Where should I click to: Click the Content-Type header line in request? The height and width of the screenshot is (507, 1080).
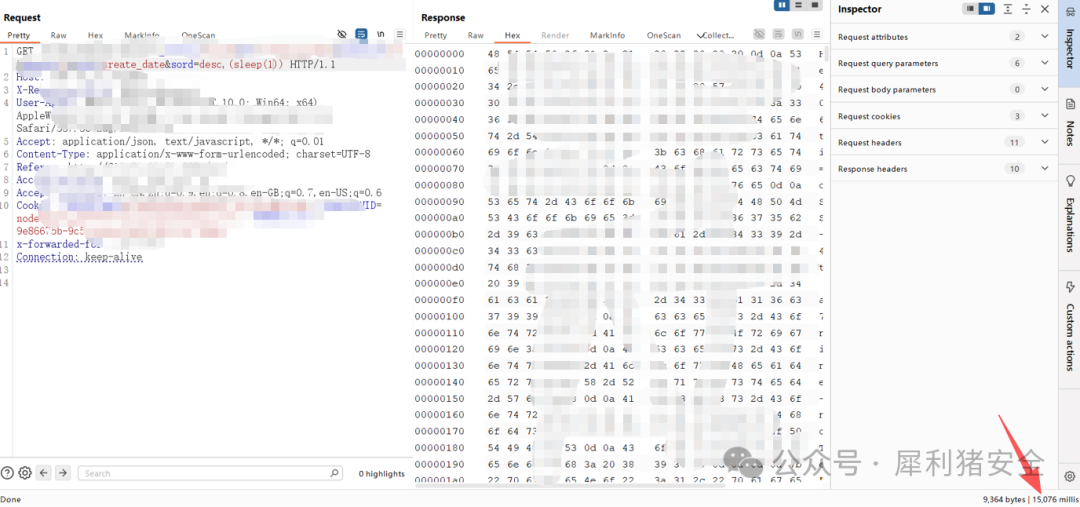click(x=194, y=154)
